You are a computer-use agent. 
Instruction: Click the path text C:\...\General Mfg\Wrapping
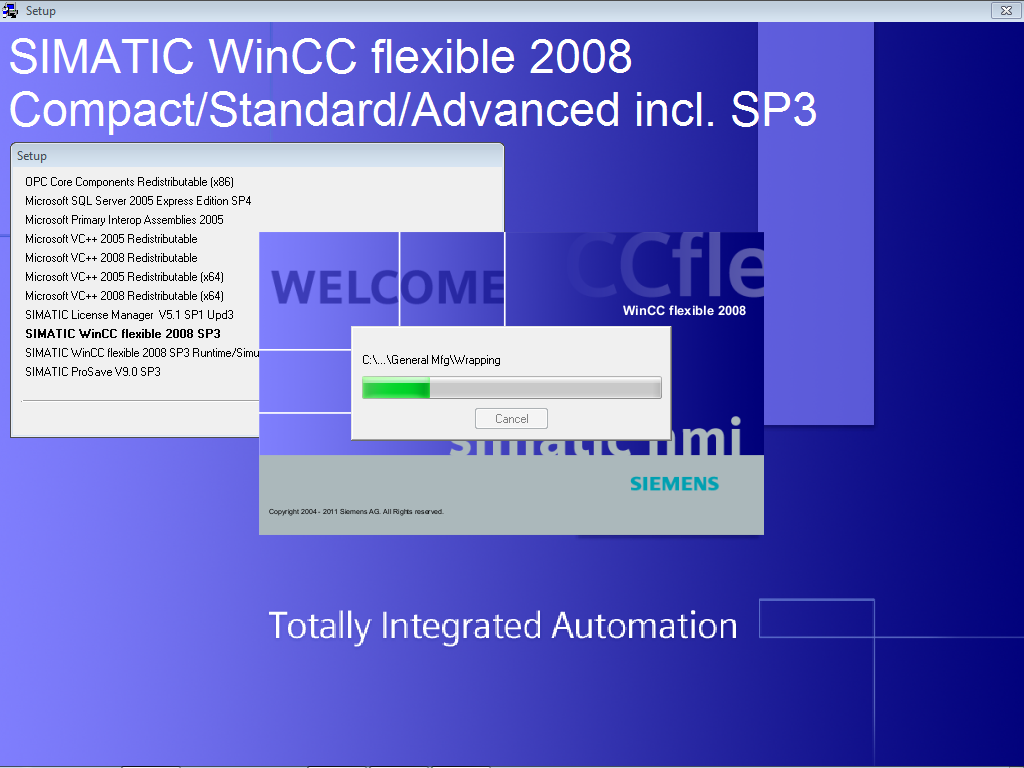(x=431, y=360)
